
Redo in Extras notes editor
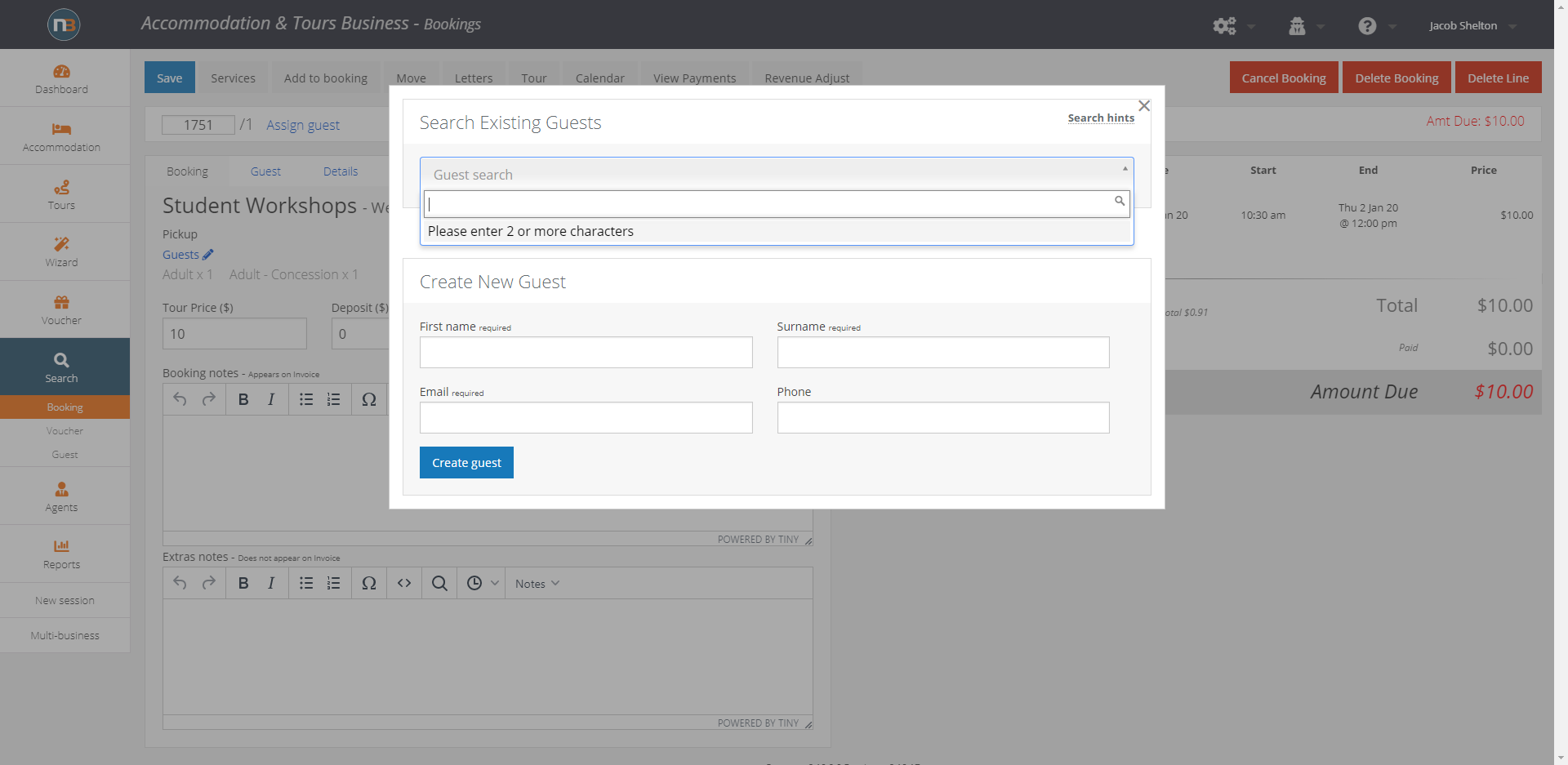[209, 583]
